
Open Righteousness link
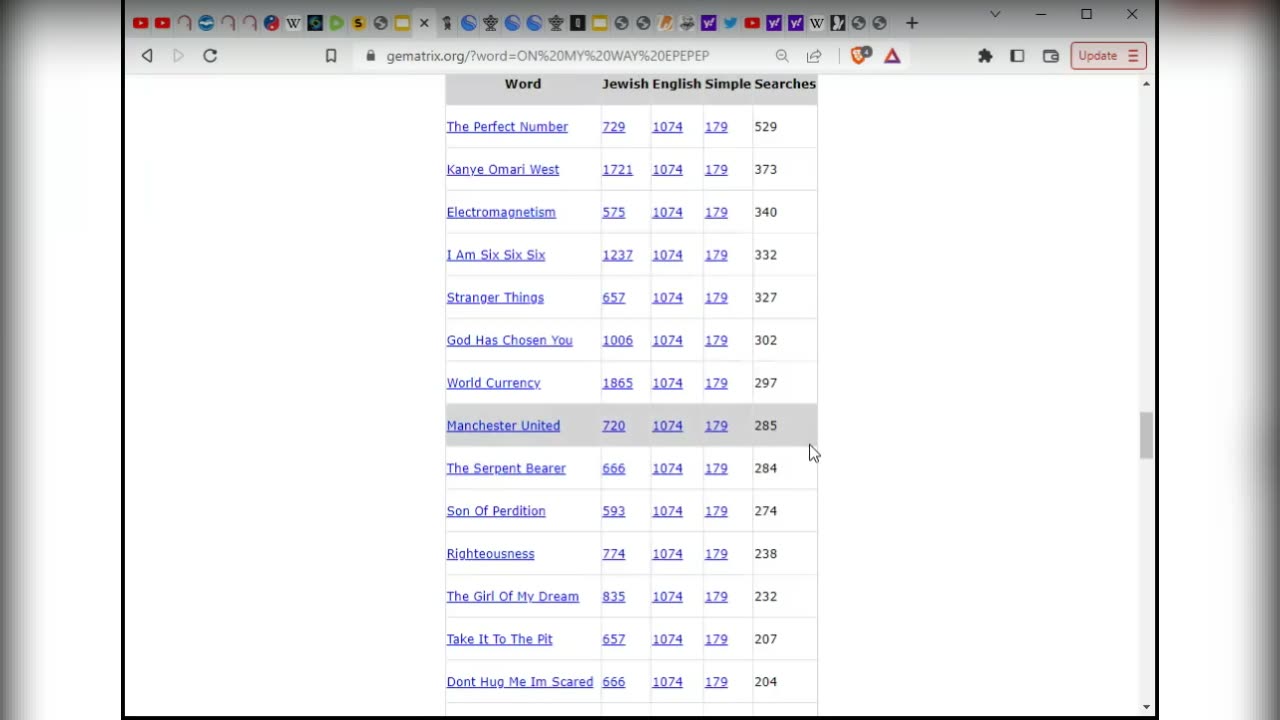(x=490, y=554)
